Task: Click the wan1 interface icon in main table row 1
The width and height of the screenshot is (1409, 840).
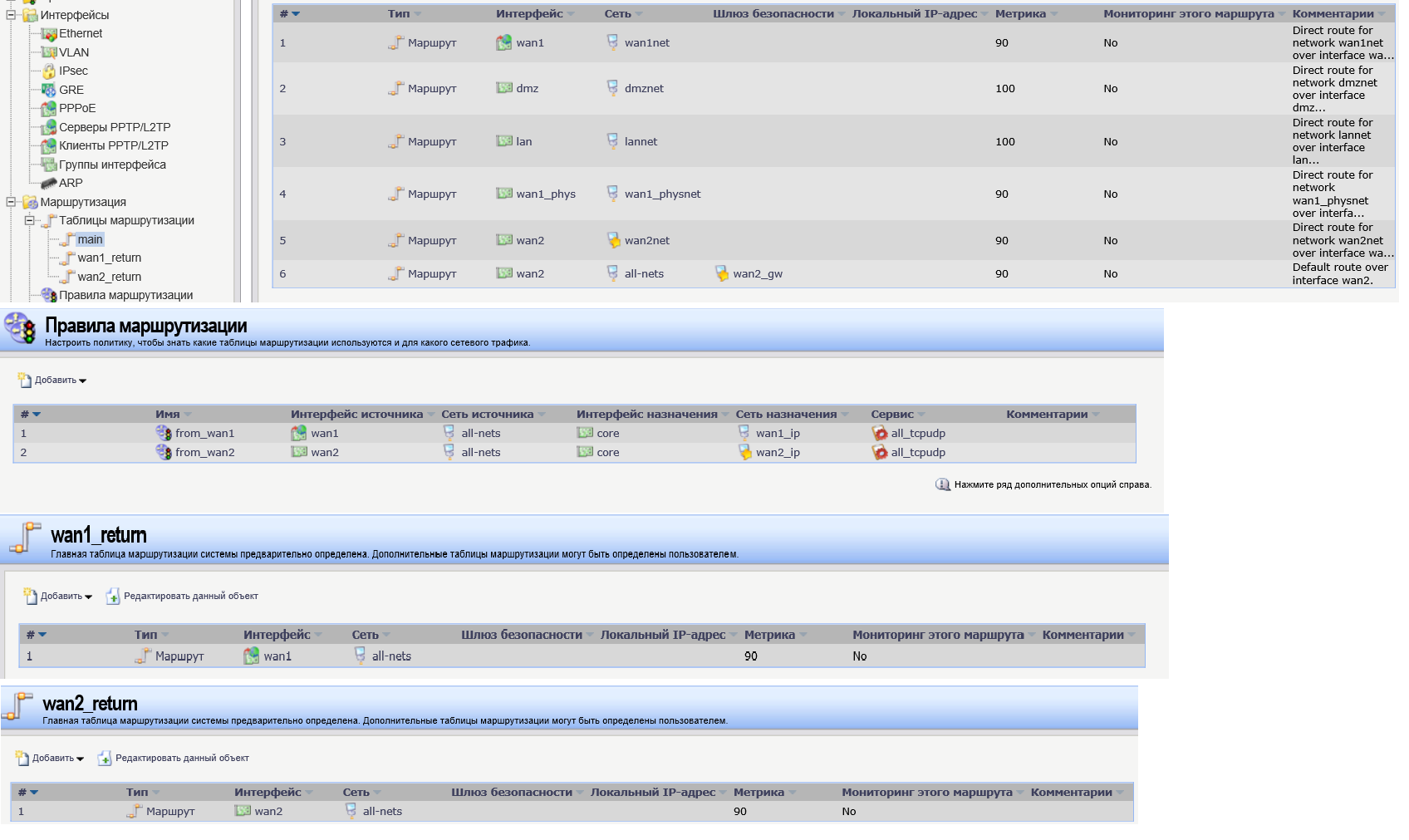Action: click(x=504, y=42)
